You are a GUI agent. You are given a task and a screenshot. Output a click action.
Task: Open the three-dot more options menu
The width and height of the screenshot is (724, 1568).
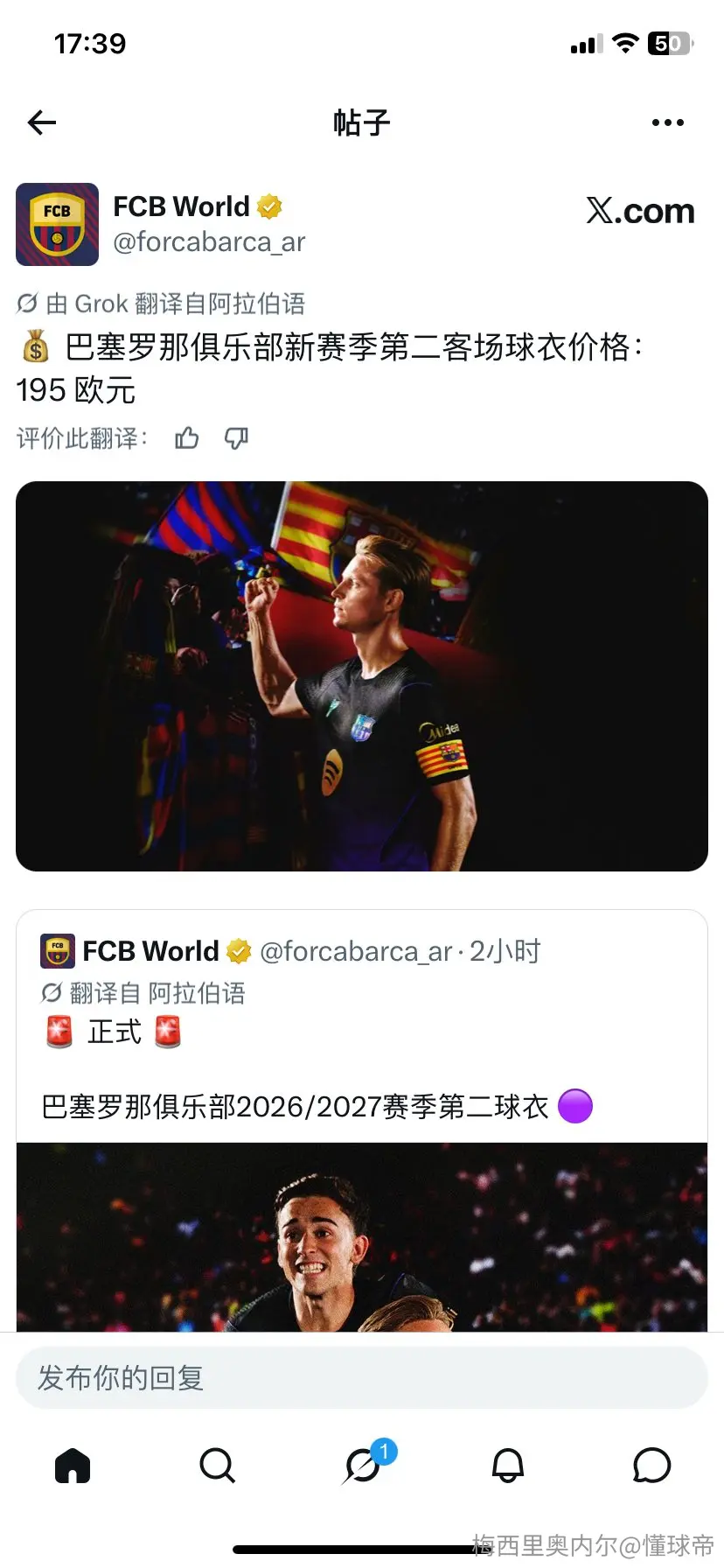pos(668,122)
